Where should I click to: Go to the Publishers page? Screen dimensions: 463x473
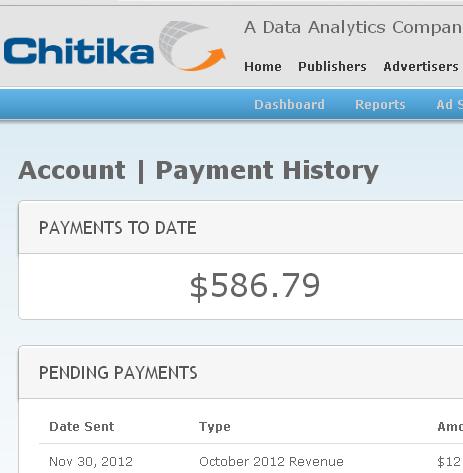point(332,66)
